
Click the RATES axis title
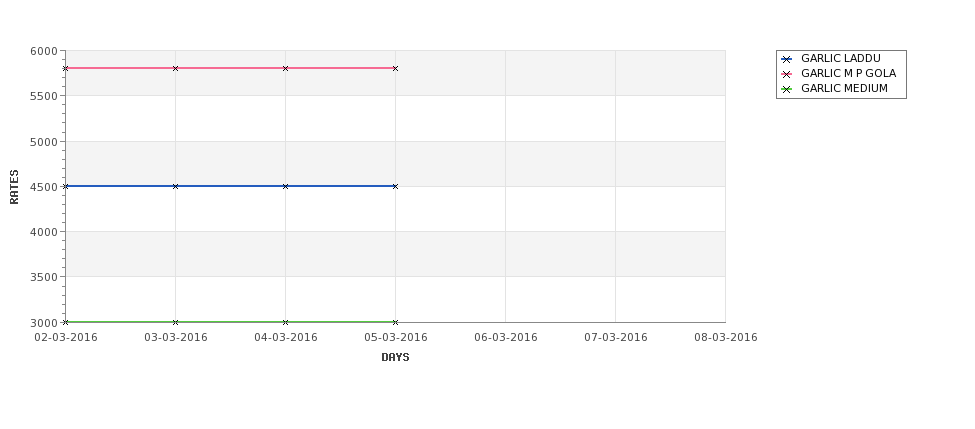coord(14,187)
